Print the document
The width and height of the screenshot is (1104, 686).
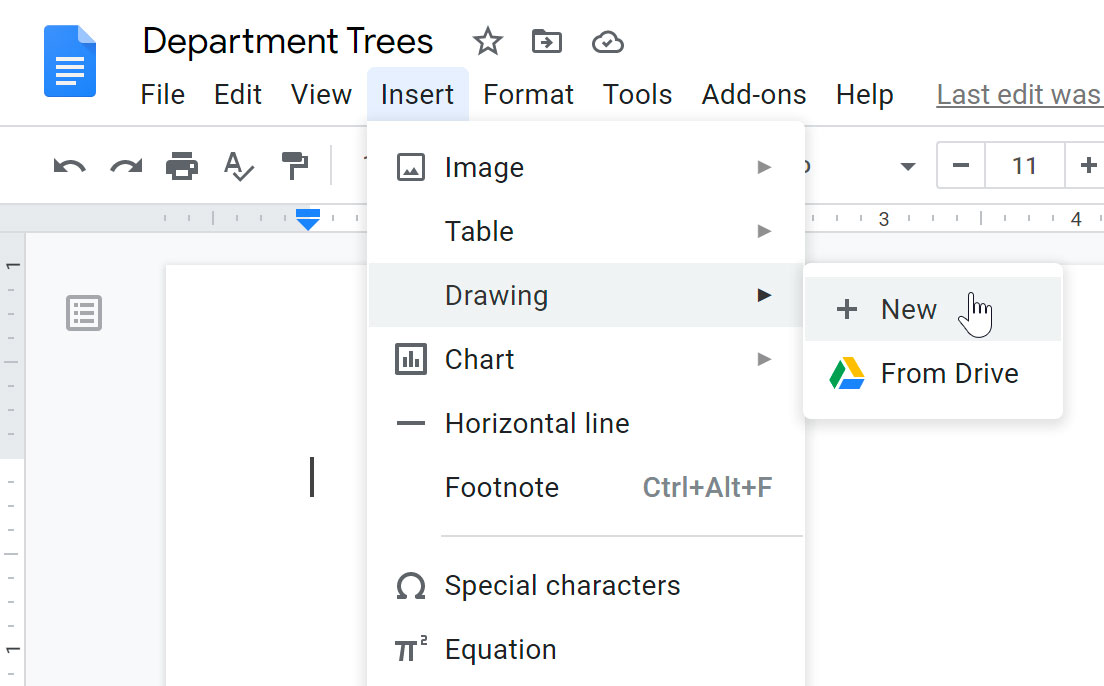[x=182, y=165]
